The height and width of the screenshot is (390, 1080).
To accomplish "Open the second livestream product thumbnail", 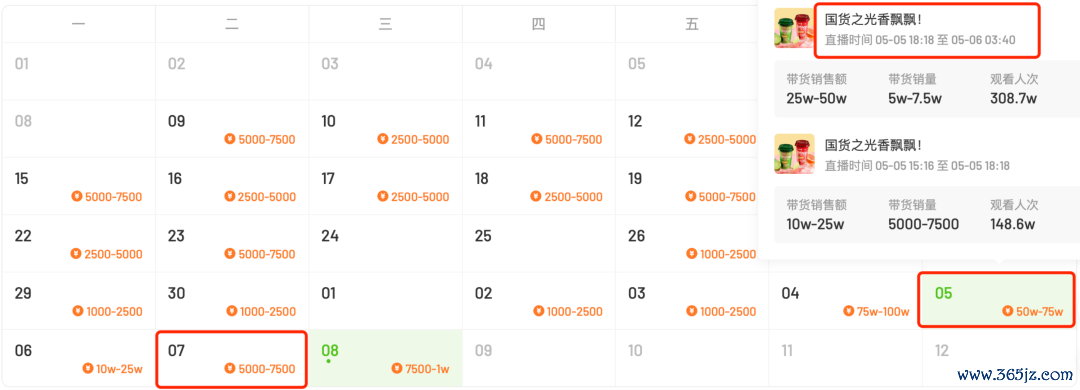I will click(794, 154).
